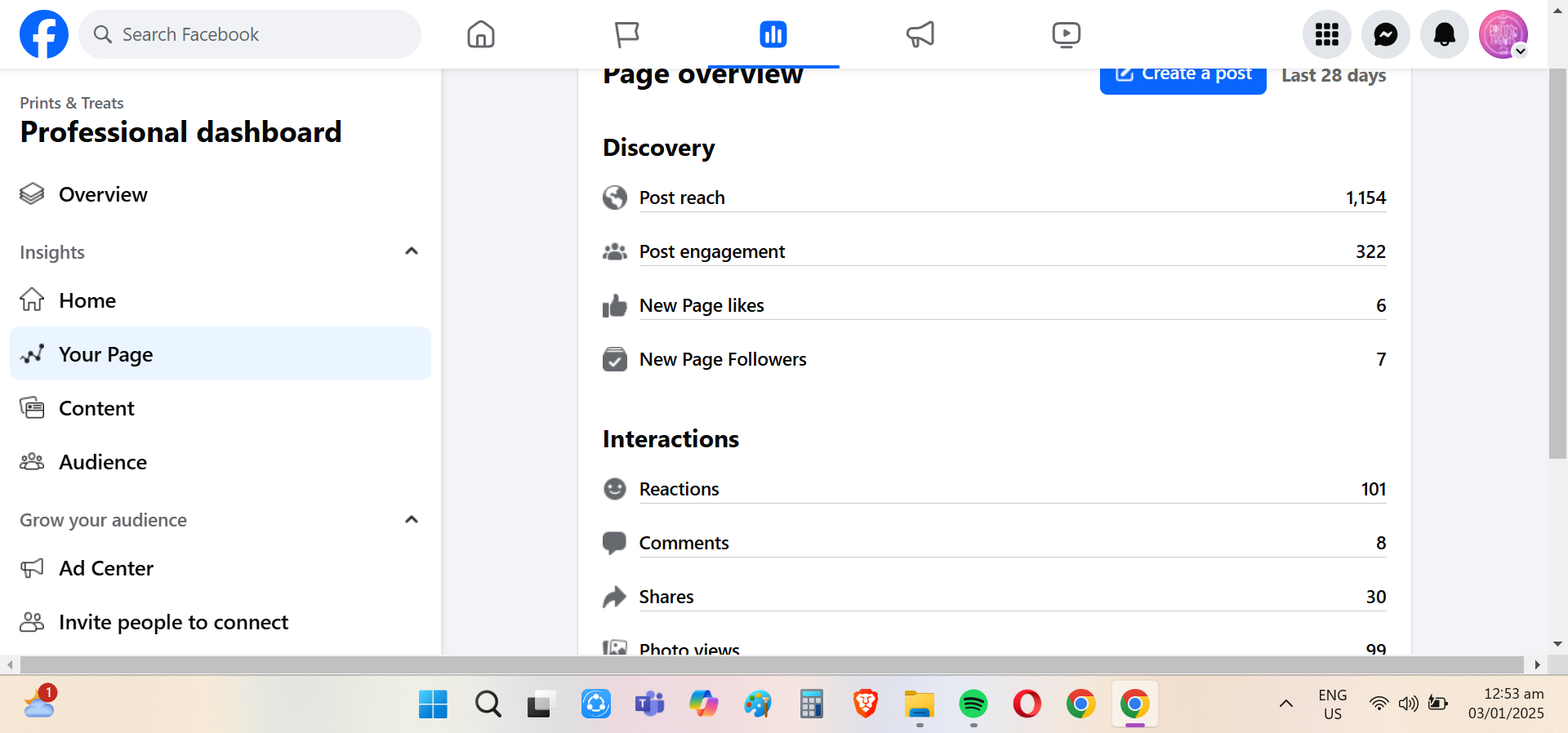Collapse the Grow your audience section
The image size is (1568, 733).
coord(412,520)
